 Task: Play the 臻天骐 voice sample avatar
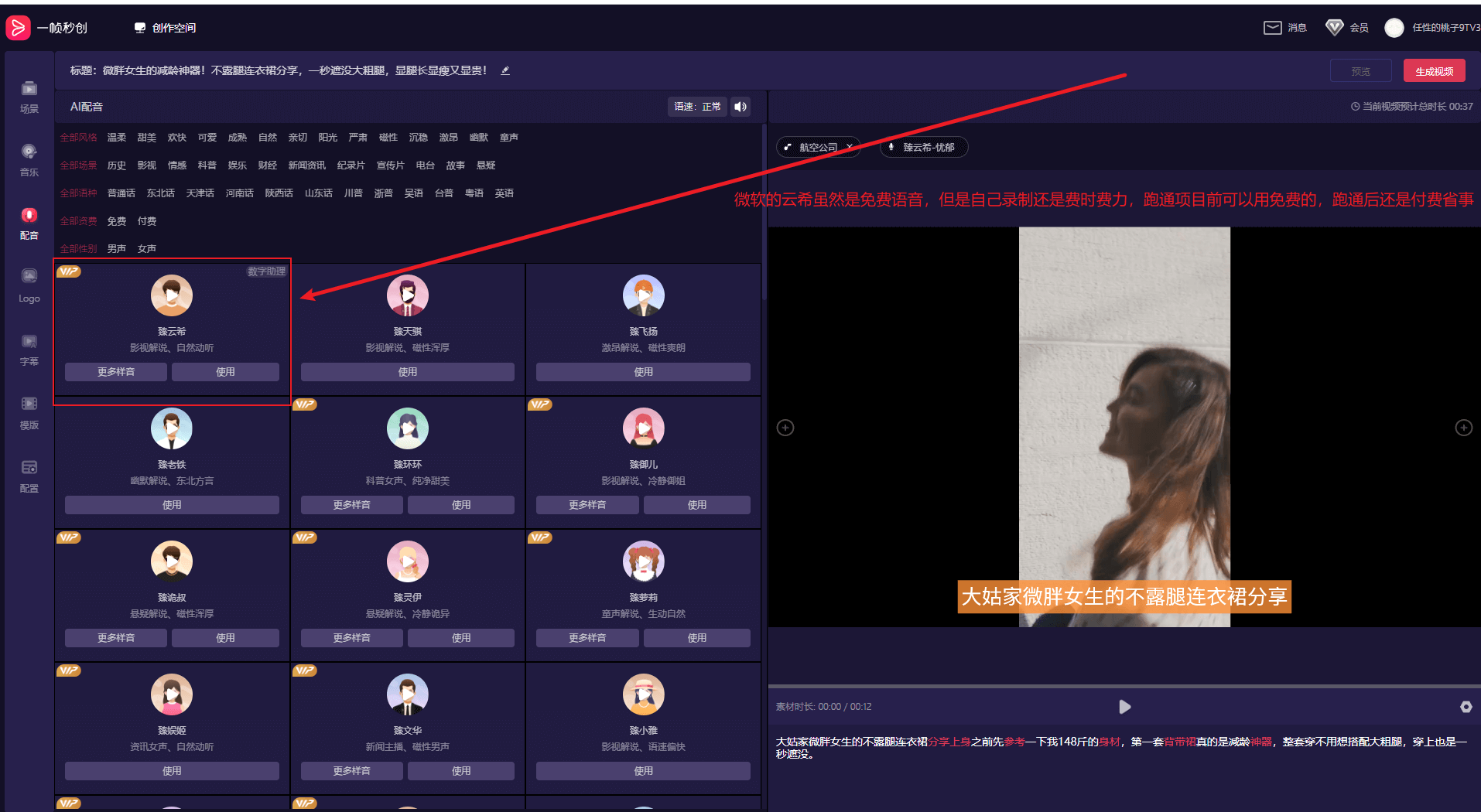pyautogui.click(x=408, y=295)
